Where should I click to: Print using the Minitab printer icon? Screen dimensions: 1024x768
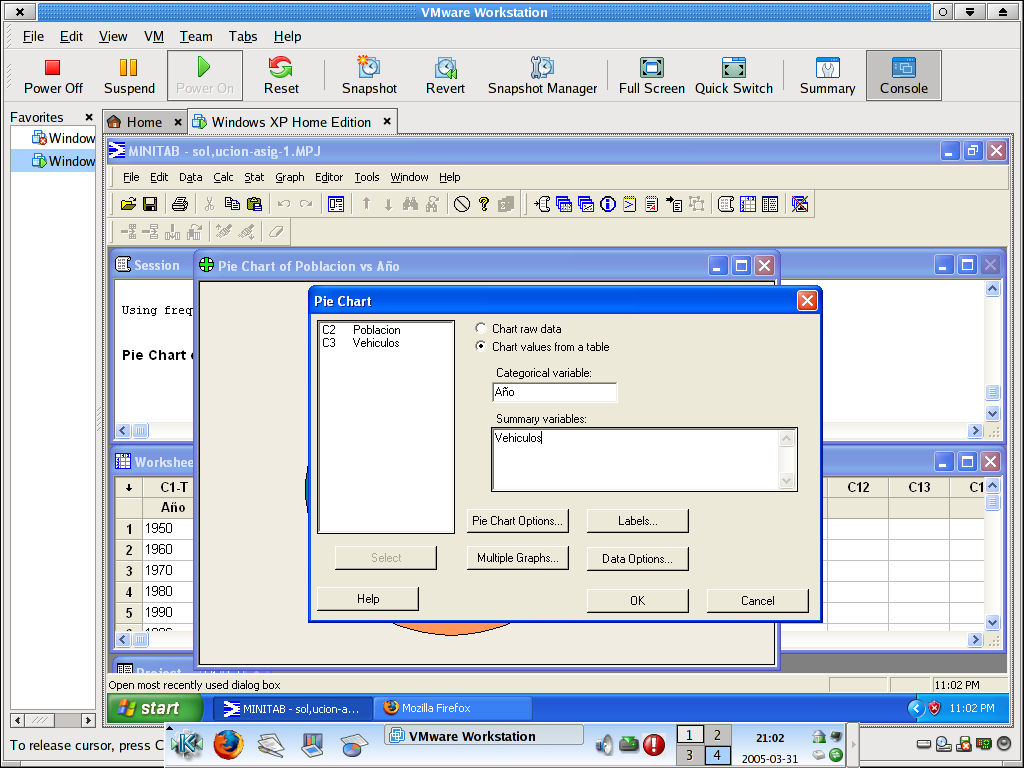pyautogui.click(x=180, y=204)
